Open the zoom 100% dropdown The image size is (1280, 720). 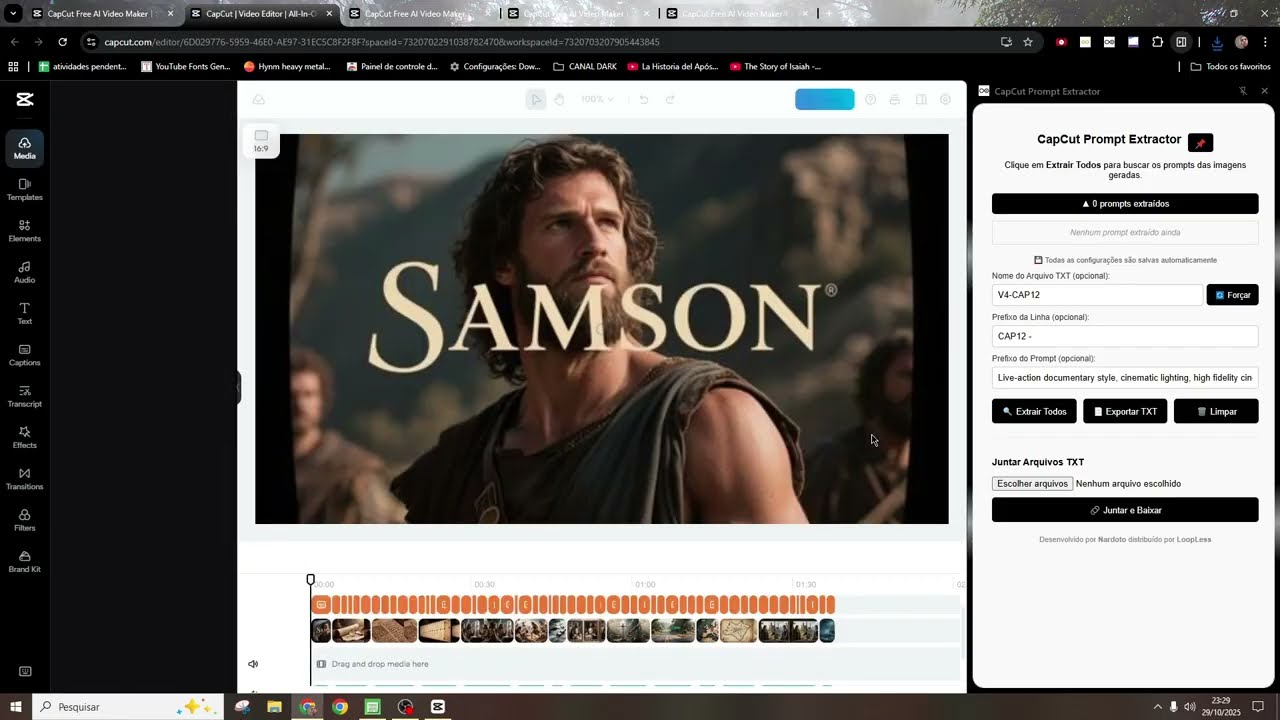pos(597,99)
